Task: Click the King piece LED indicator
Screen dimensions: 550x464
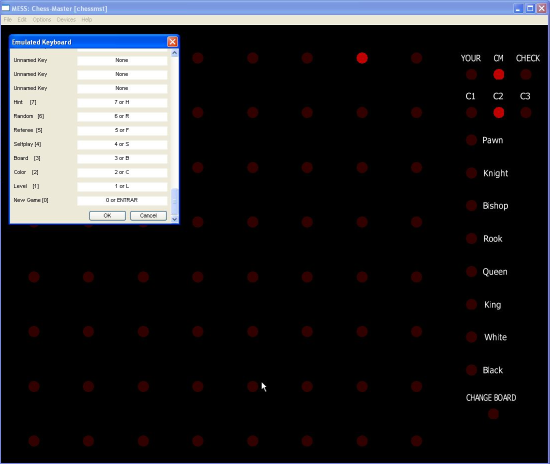Action: tap(471, 304)
